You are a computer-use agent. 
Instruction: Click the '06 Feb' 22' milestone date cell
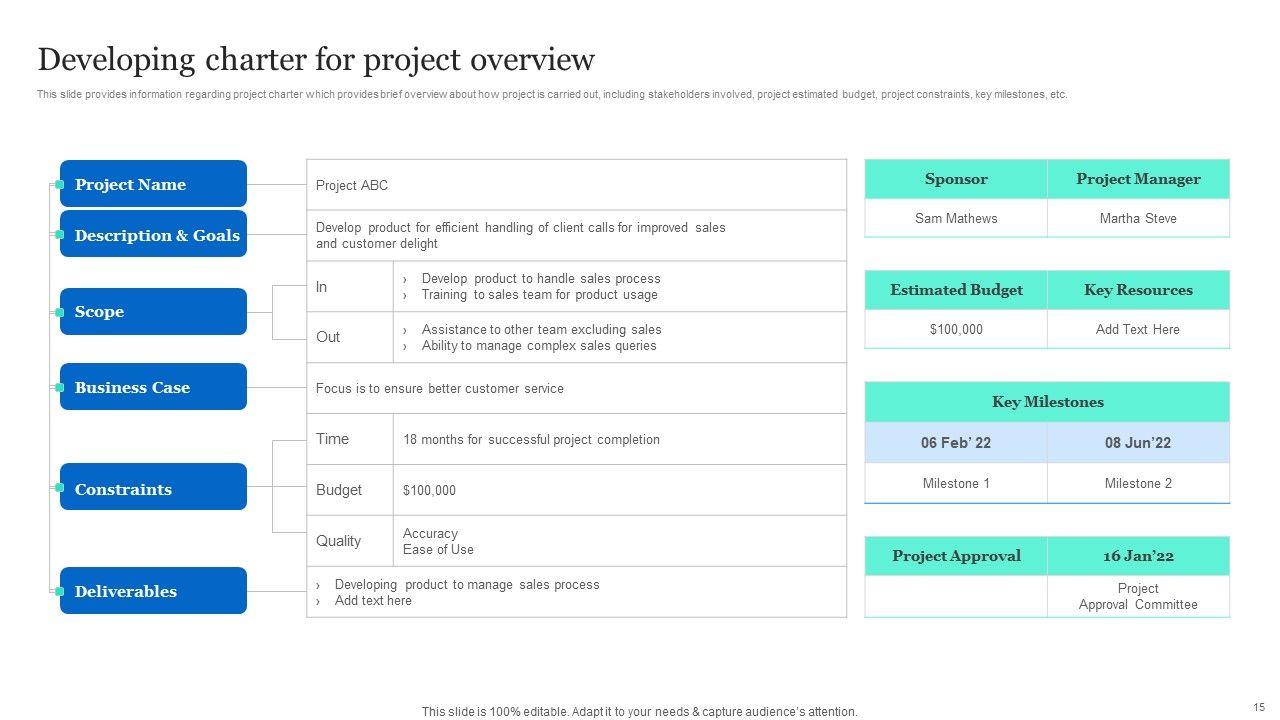(x=956, y=443)
